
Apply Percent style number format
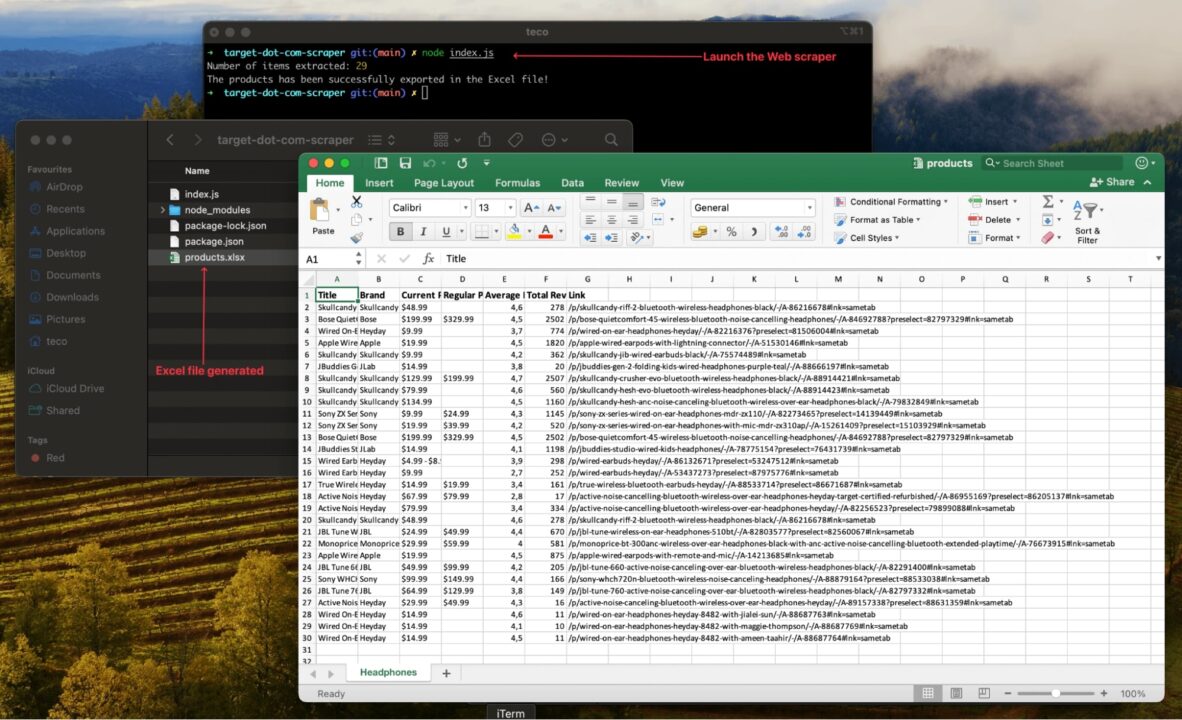[x=731, y=231]
